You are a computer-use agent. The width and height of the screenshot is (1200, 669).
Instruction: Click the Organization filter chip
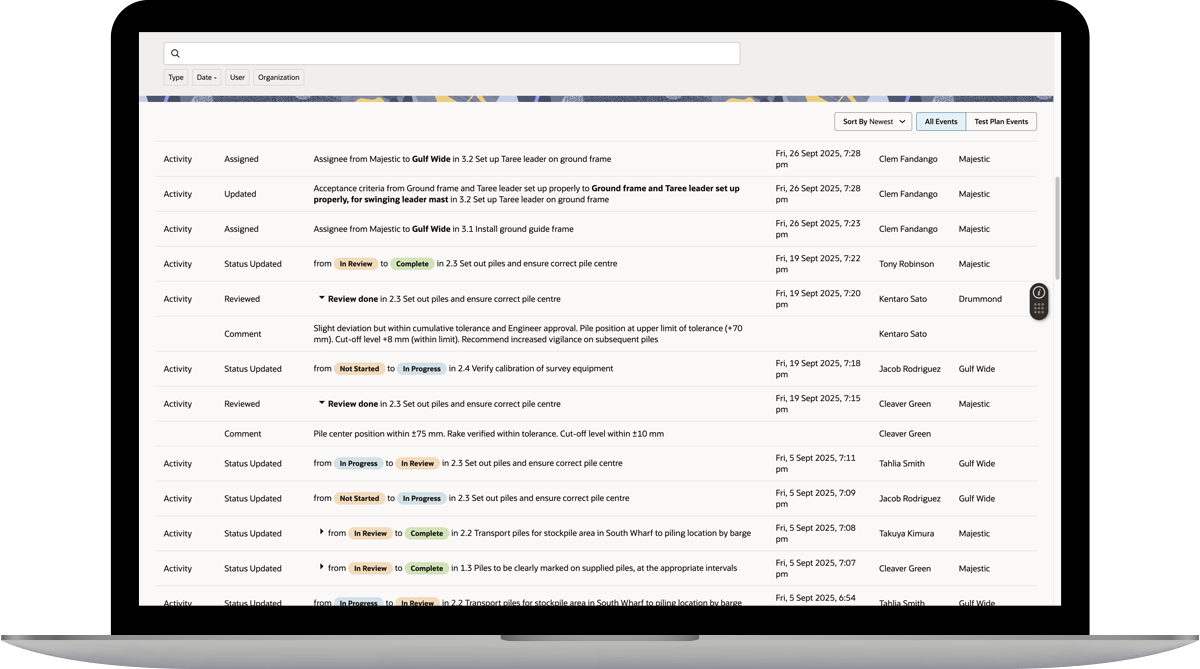[278, 77]
